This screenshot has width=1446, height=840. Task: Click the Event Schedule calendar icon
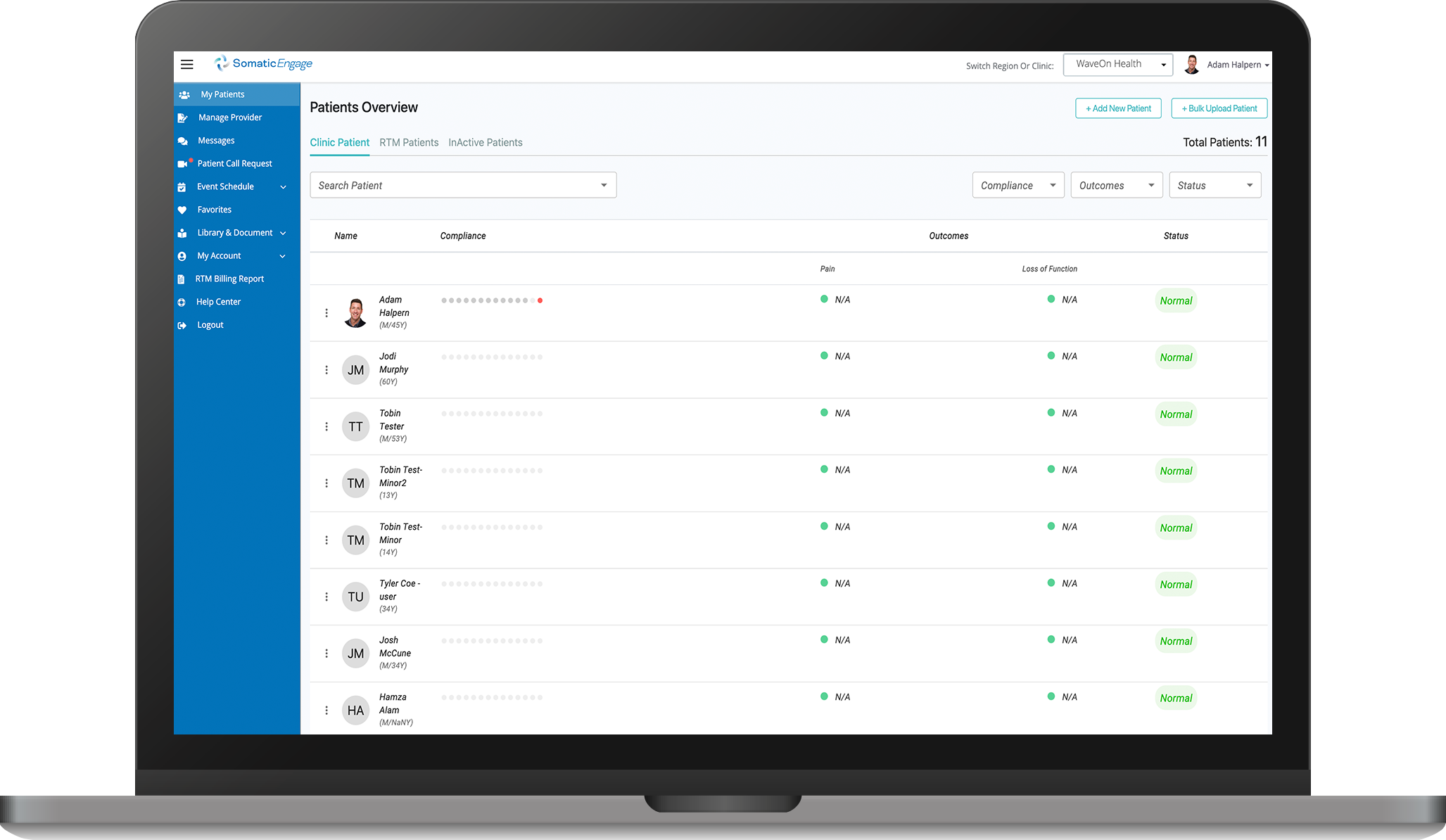tap(182, 187)
